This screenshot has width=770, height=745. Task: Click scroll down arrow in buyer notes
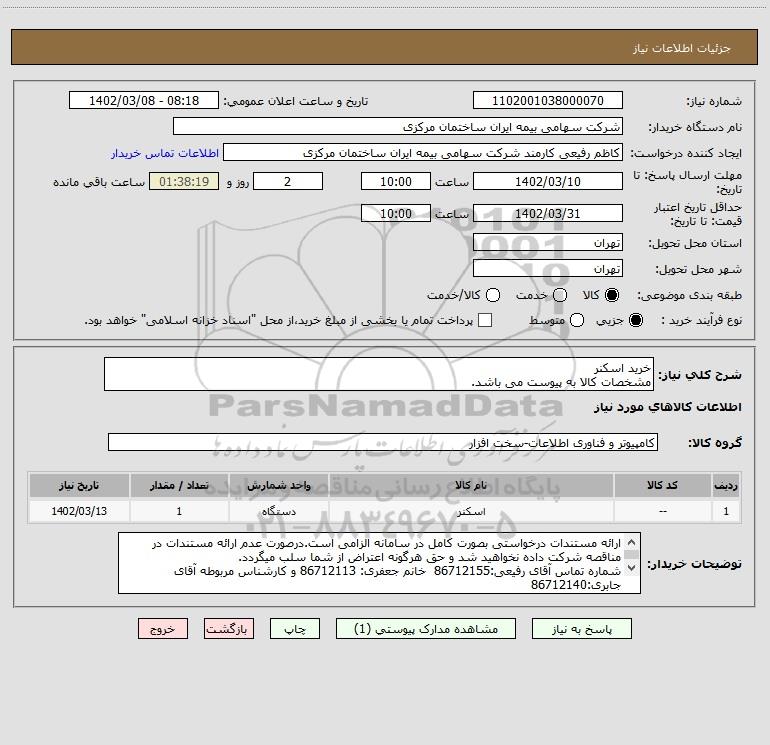coord(631,568)
